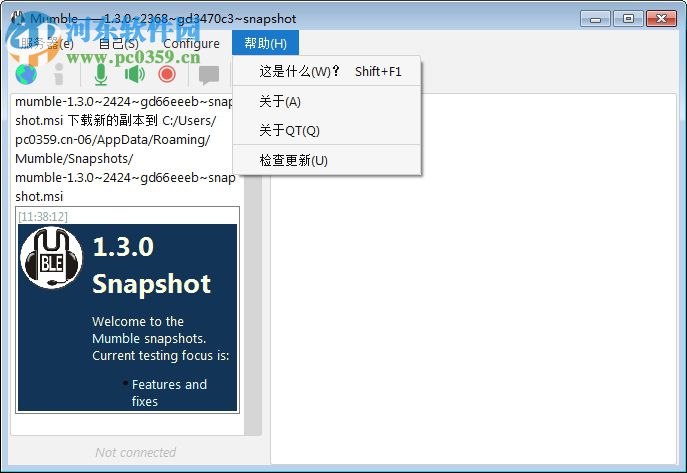
Task: Click the globe Connect to server icon
Action: (x=26, y=74)
